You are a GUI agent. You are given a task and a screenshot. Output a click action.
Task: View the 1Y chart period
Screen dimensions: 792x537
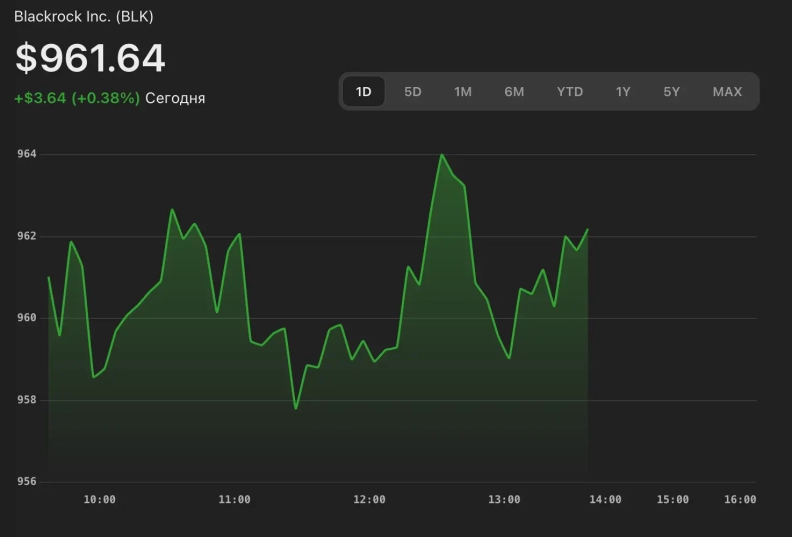point(623,92)
